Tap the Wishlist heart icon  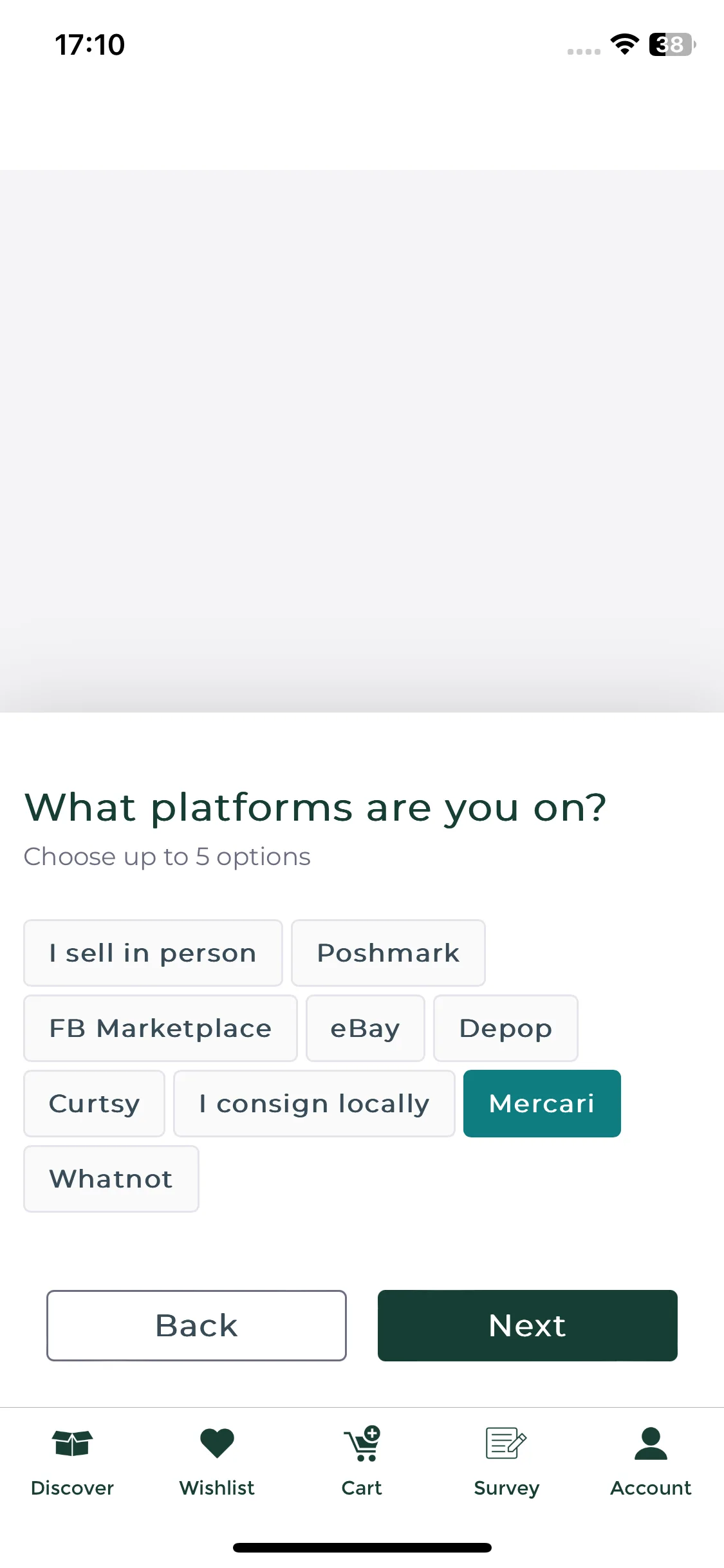pos(217,1443)
